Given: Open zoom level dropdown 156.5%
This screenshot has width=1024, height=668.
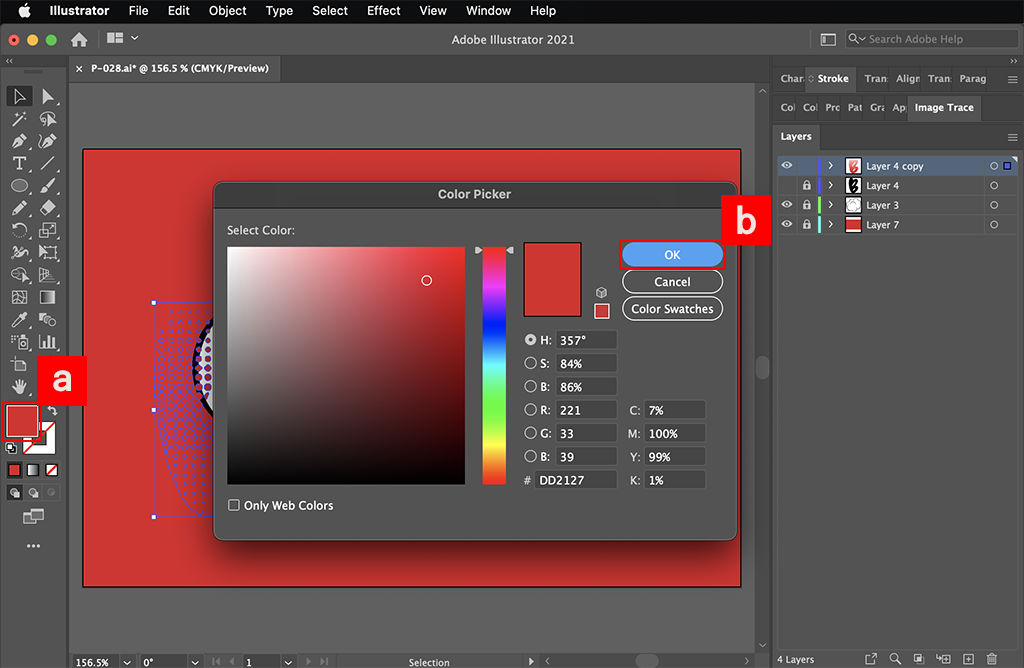Looking at the screenshot, I should (127, 662).
